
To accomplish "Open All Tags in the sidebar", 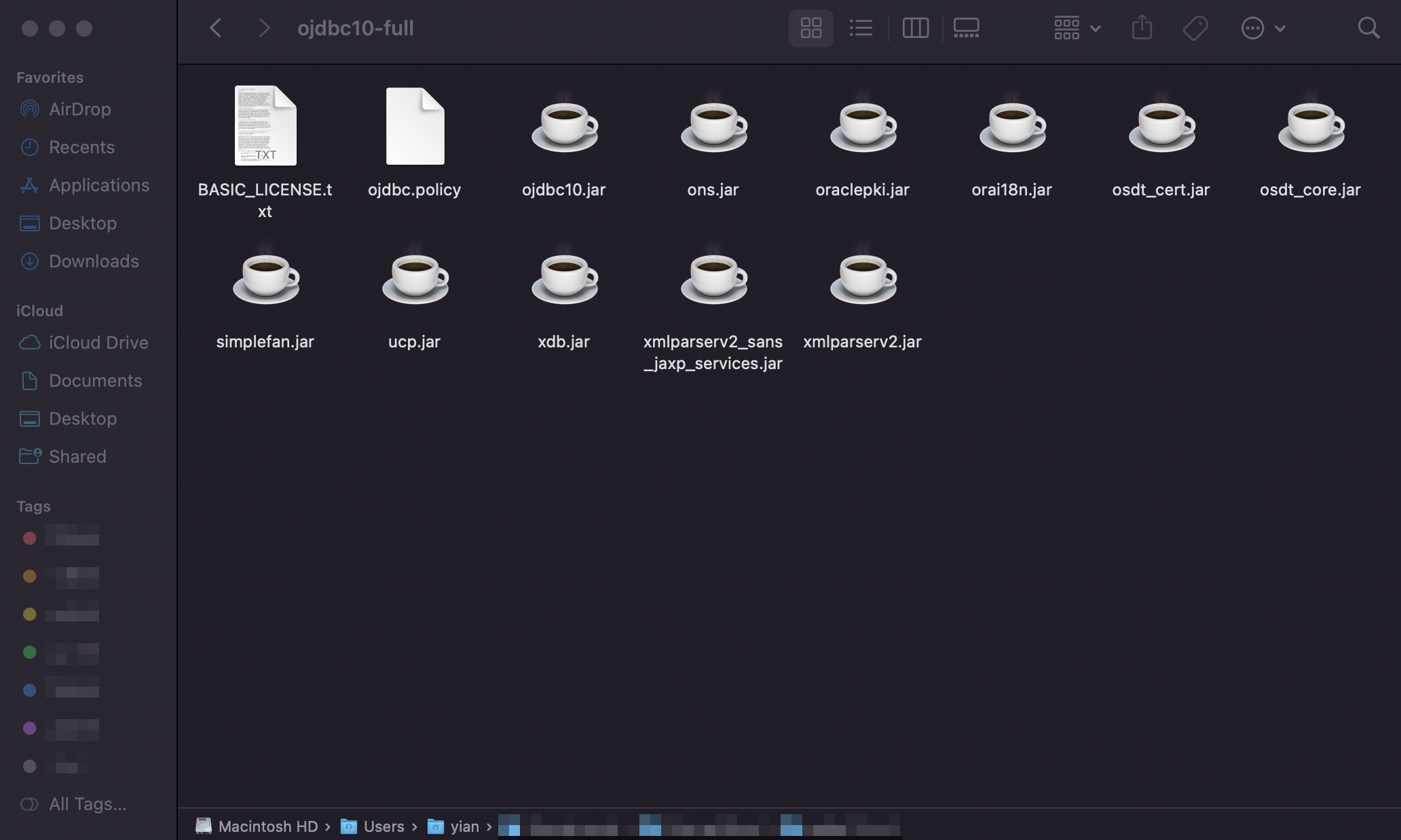I will [x=87, y=804].
